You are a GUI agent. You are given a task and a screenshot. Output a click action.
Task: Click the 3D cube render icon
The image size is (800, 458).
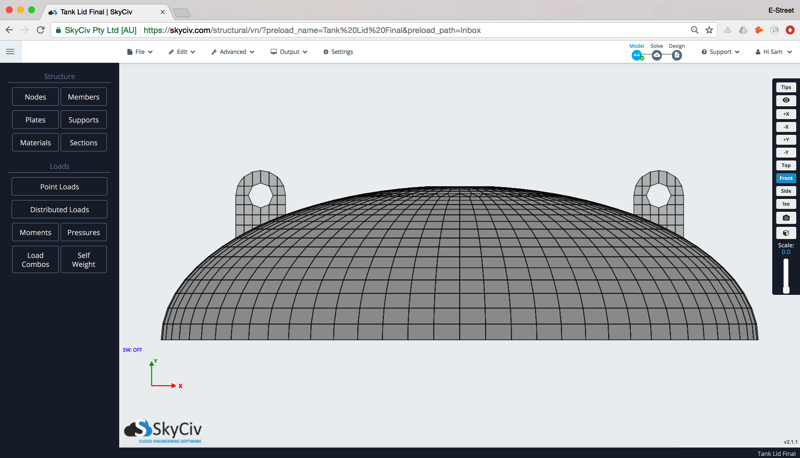click(x=786, y=233)
